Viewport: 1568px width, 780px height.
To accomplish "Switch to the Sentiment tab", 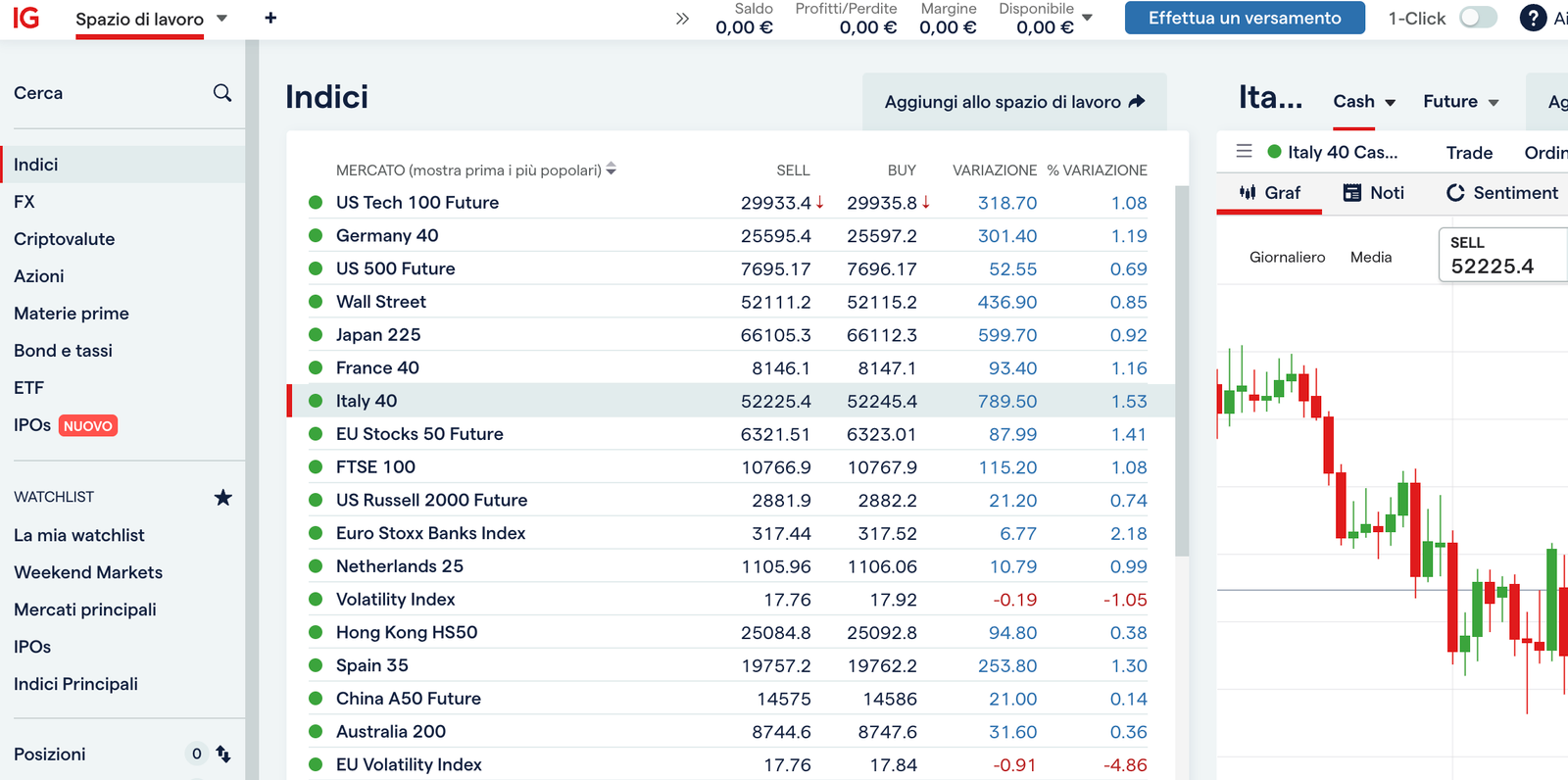I will 1502,193.
